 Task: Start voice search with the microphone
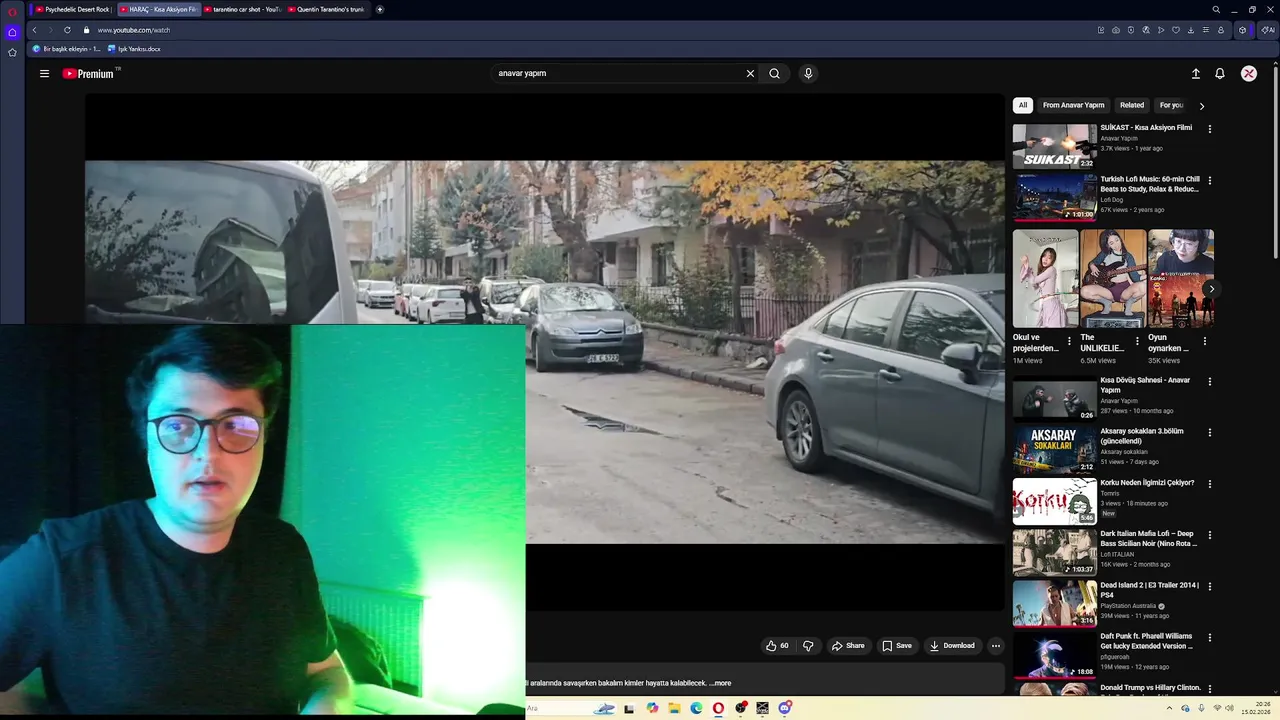[x=808, y=73]
